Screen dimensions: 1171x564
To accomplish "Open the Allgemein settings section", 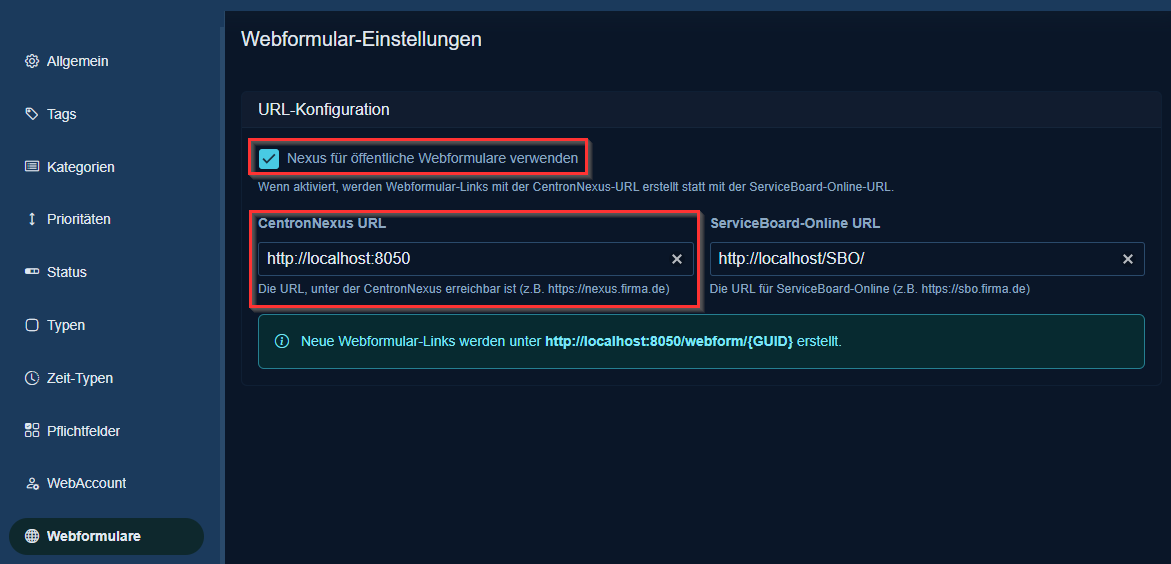I will coord(106,61).
